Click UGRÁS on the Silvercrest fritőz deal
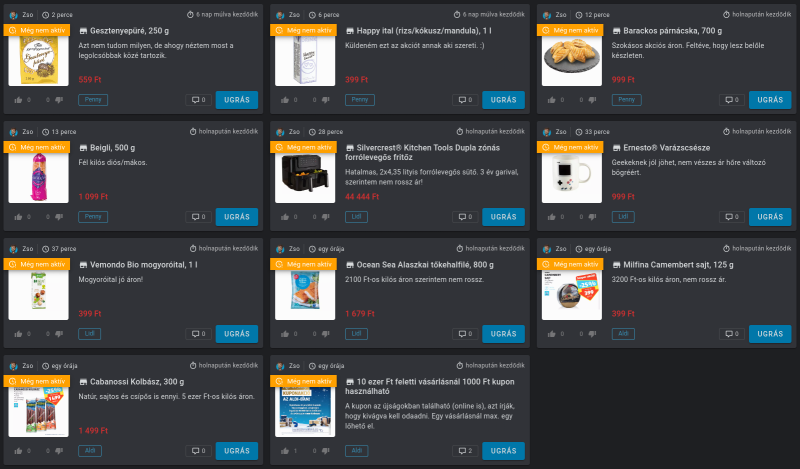The width and height of the screenshot is (800, 469). pyautogui.click(x=504, y=217)
